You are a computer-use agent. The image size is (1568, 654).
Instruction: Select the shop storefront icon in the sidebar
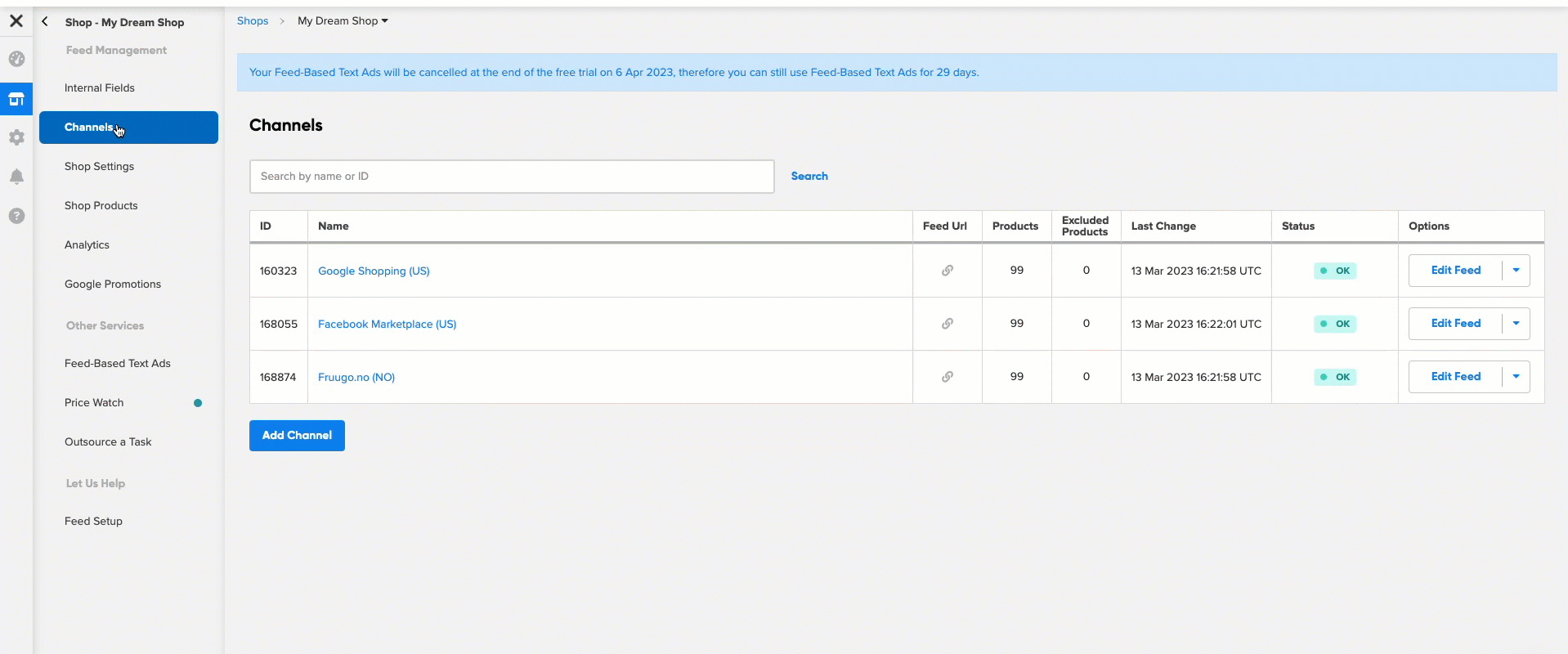click(x=16, y=99)
